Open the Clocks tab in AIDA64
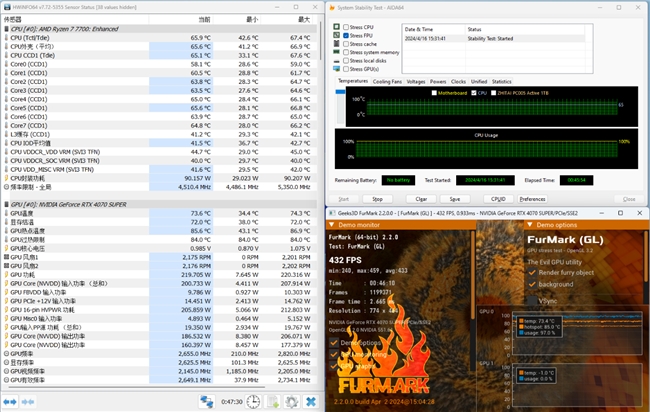Image resolution: width=650 pixels, height=412 pixels. point(458,82)
